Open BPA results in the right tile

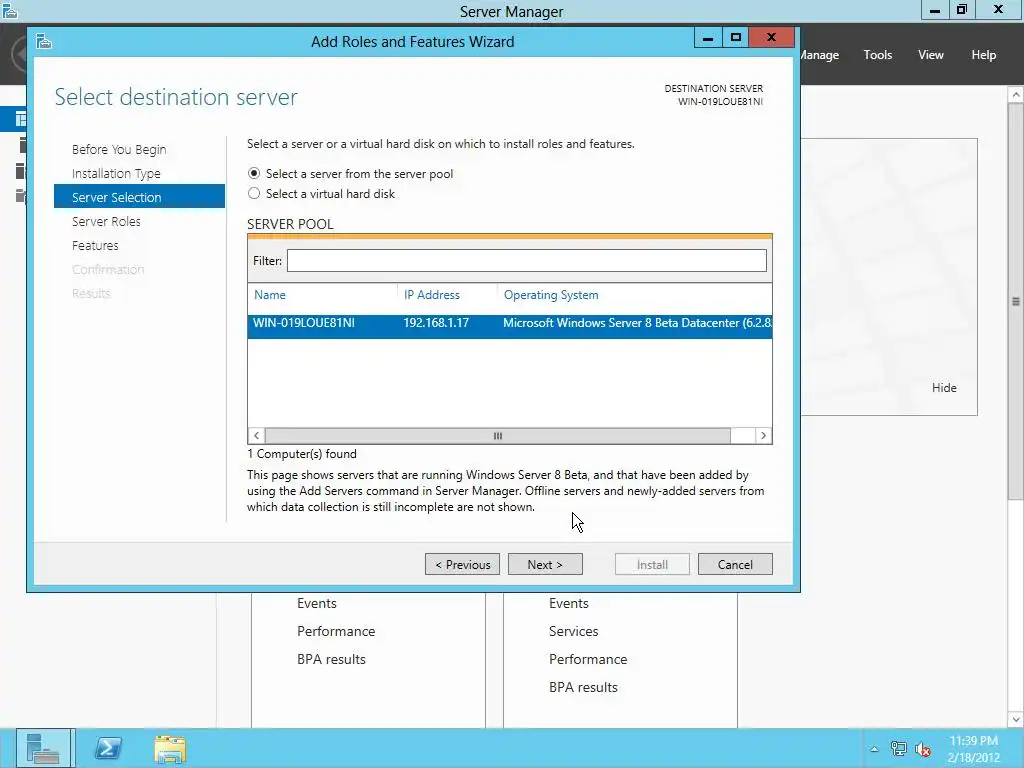coord(583,687)
